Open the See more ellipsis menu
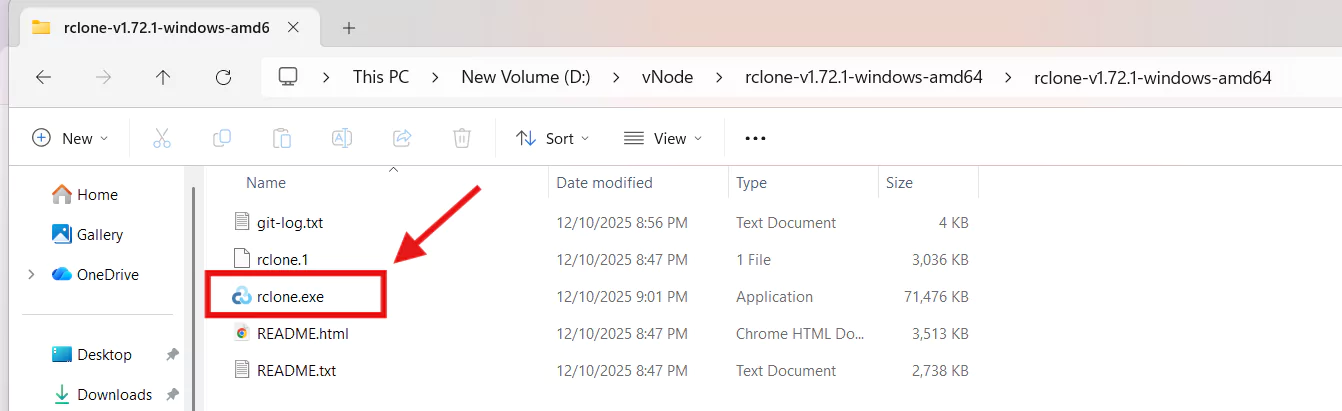 [x=755, y=138]
